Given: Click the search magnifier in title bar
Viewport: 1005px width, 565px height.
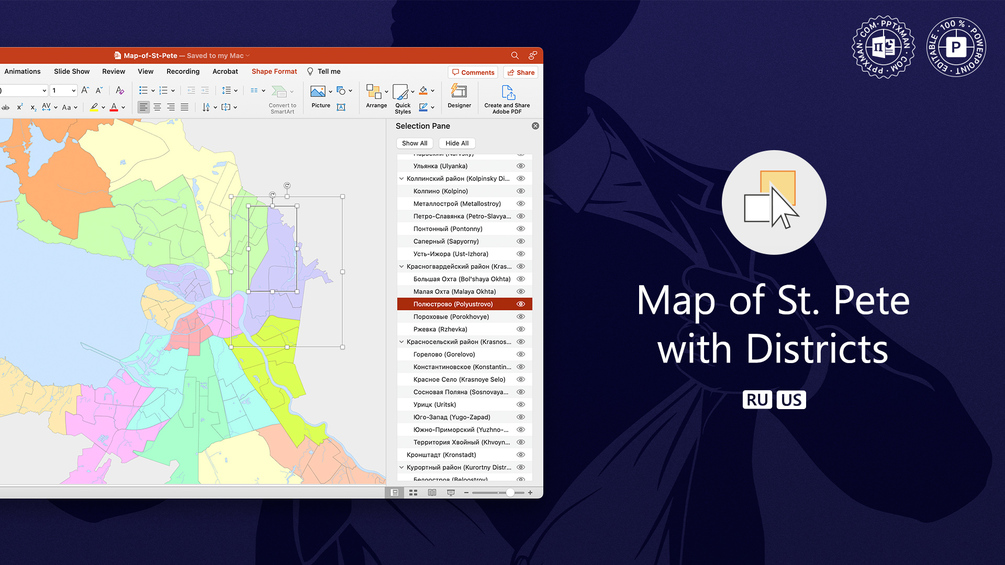Looking at the screenshot, I should point(515,56).
